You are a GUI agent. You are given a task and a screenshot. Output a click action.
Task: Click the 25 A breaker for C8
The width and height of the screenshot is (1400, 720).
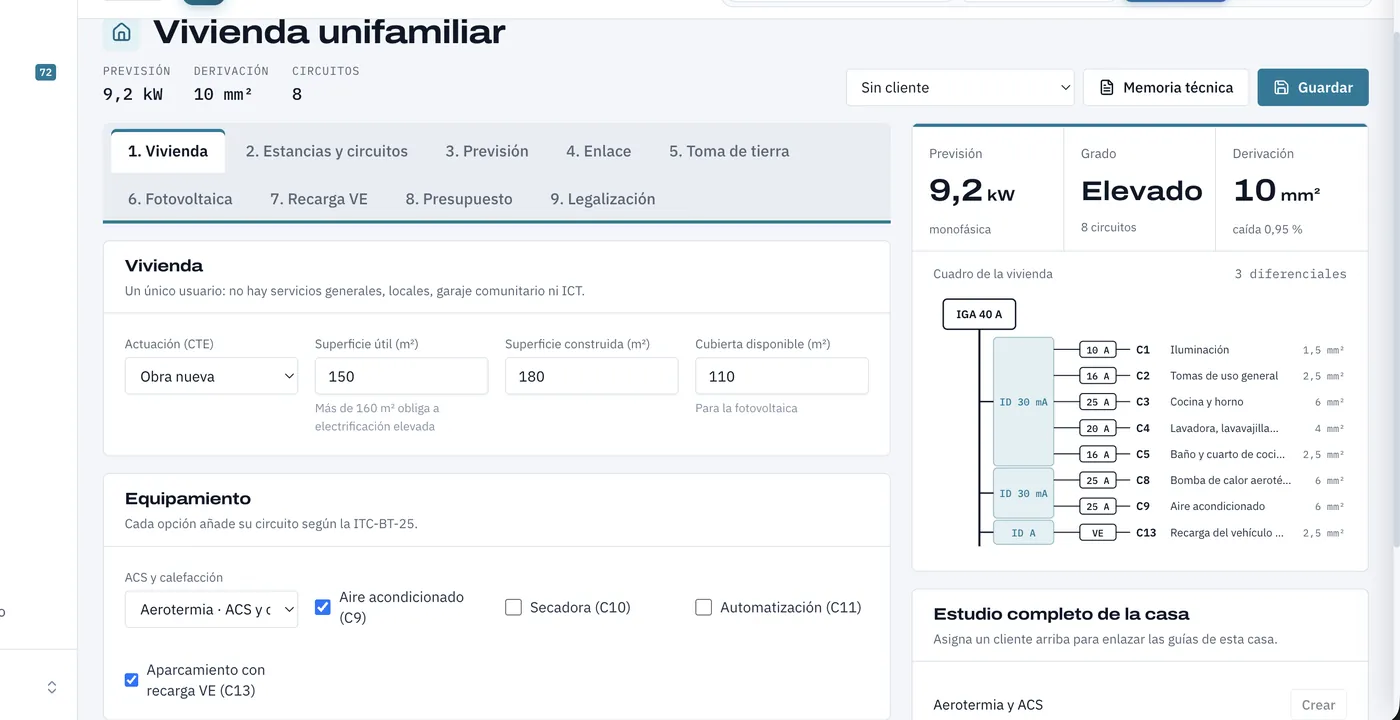point(1098,481)
